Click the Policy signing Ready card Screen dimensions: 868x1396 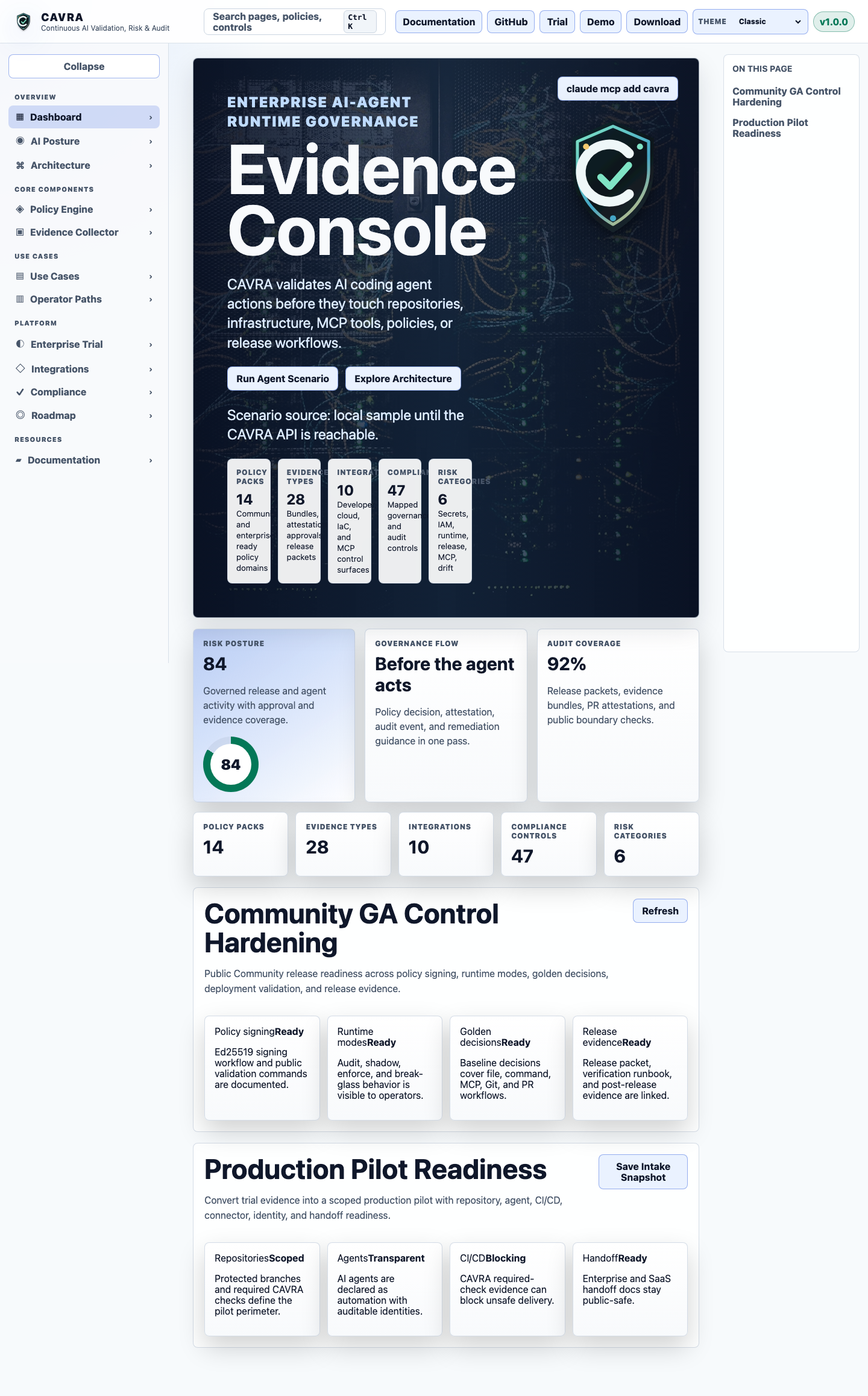click(x=262, y=1068)
